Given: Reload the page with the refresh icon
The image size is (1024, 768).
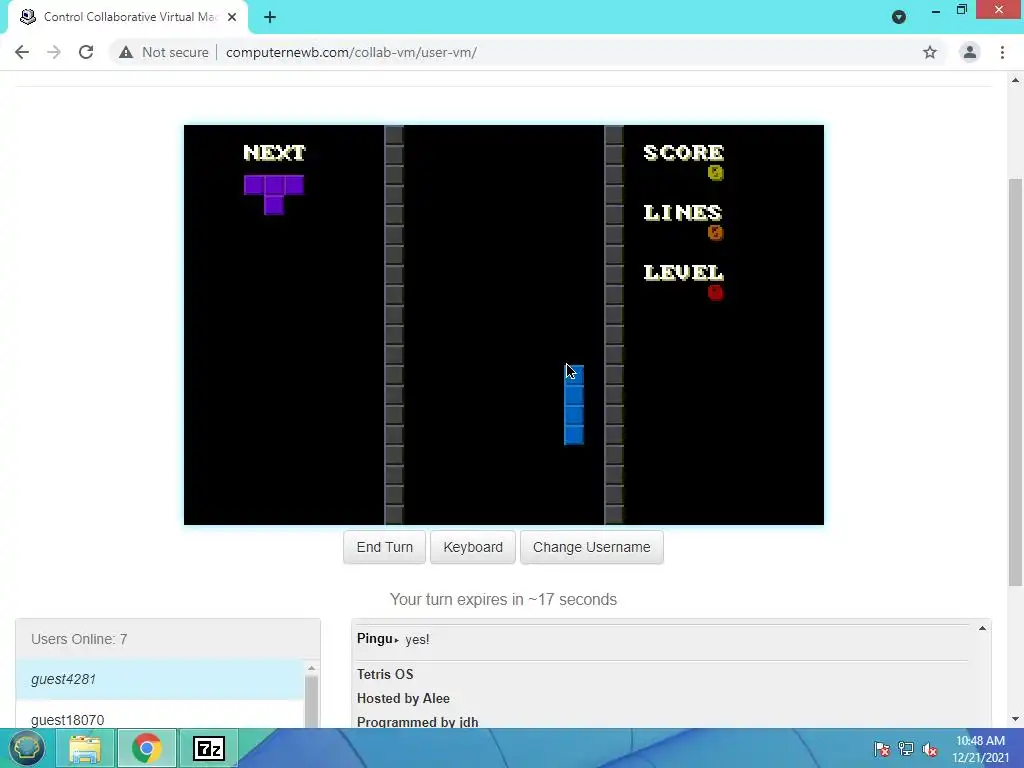Looking at the screenshot, I should tap(86, 52).
